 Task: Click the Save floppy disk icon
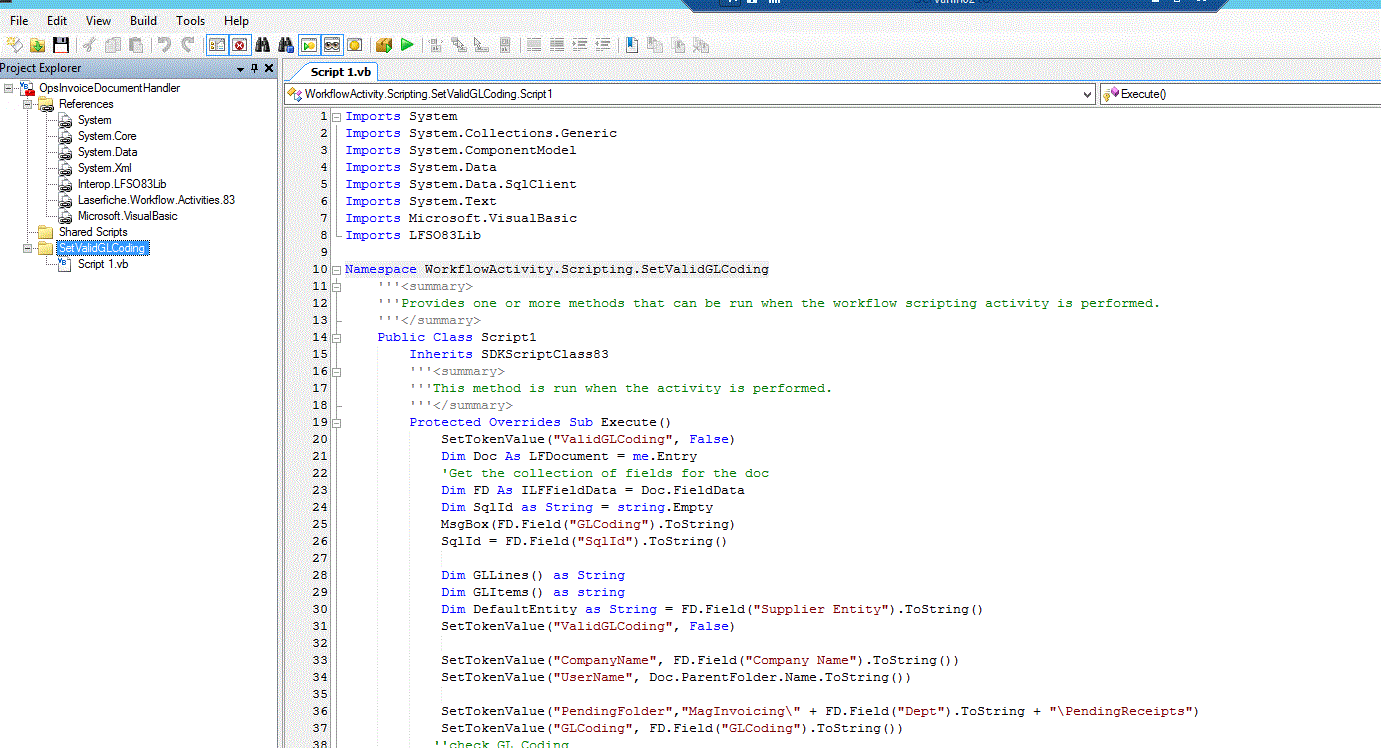tap(61, 45)
